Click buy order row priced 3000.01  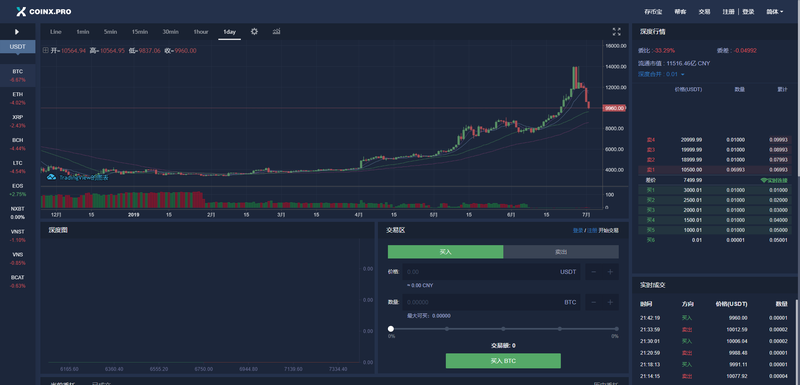(714, 190)
